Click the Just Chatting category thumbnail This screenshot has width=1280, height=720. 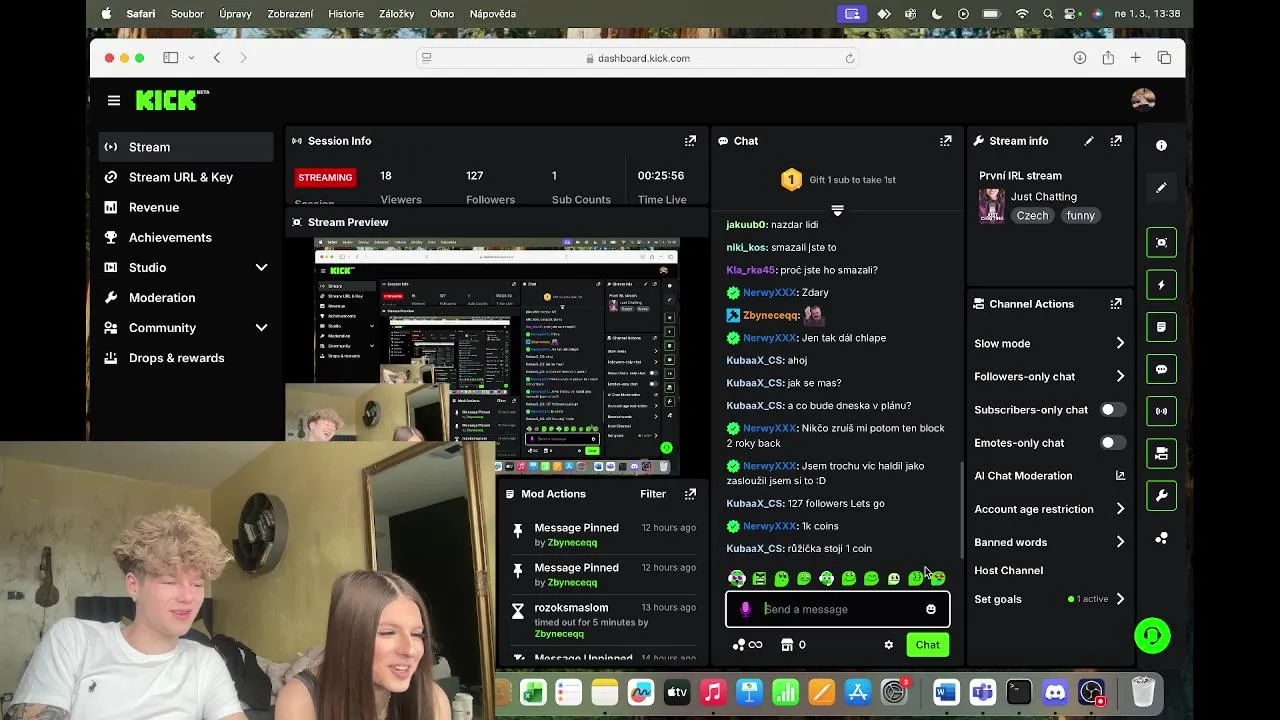tap(991, 205)
